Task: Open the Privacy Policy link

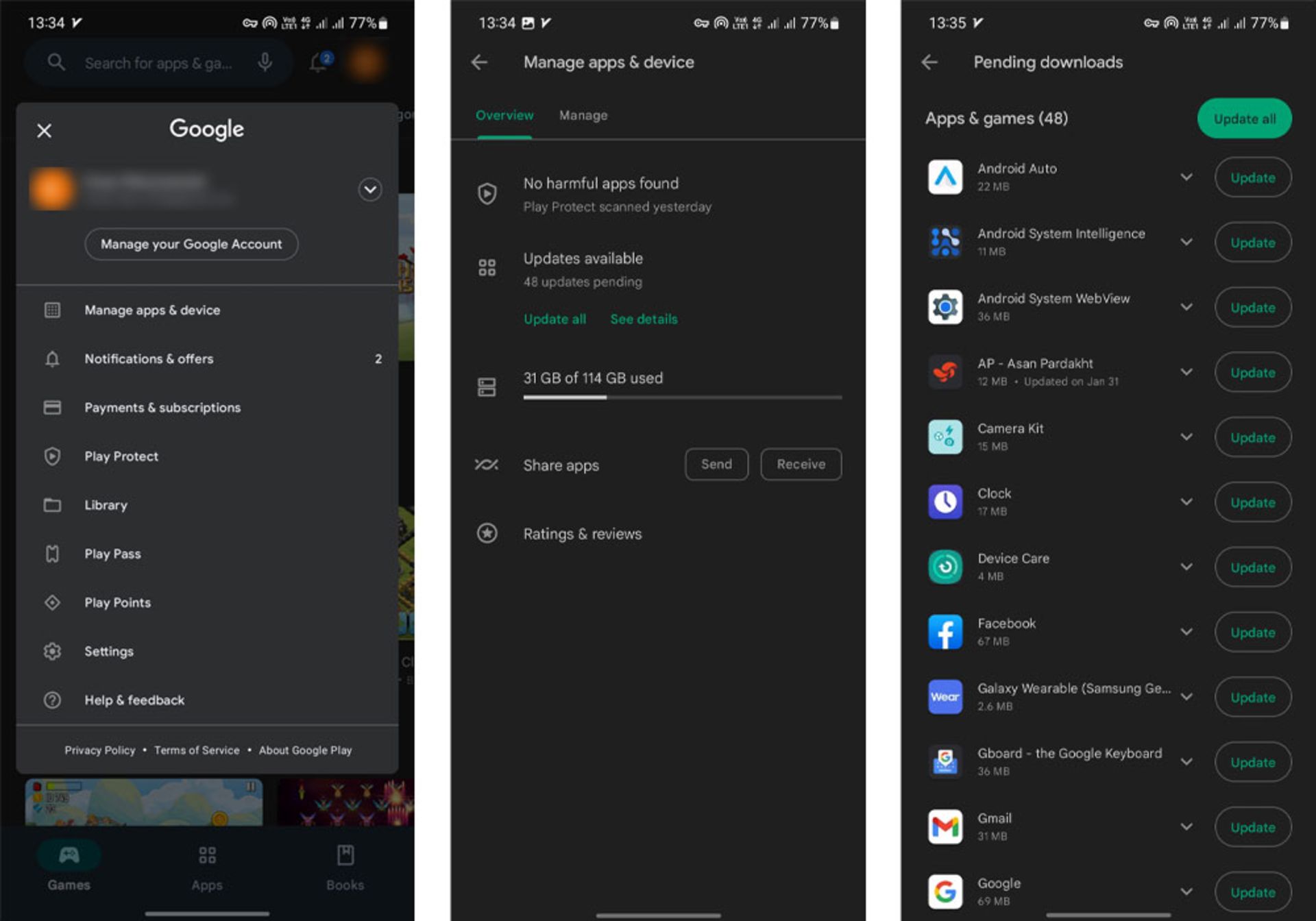Action: point(100,750)
